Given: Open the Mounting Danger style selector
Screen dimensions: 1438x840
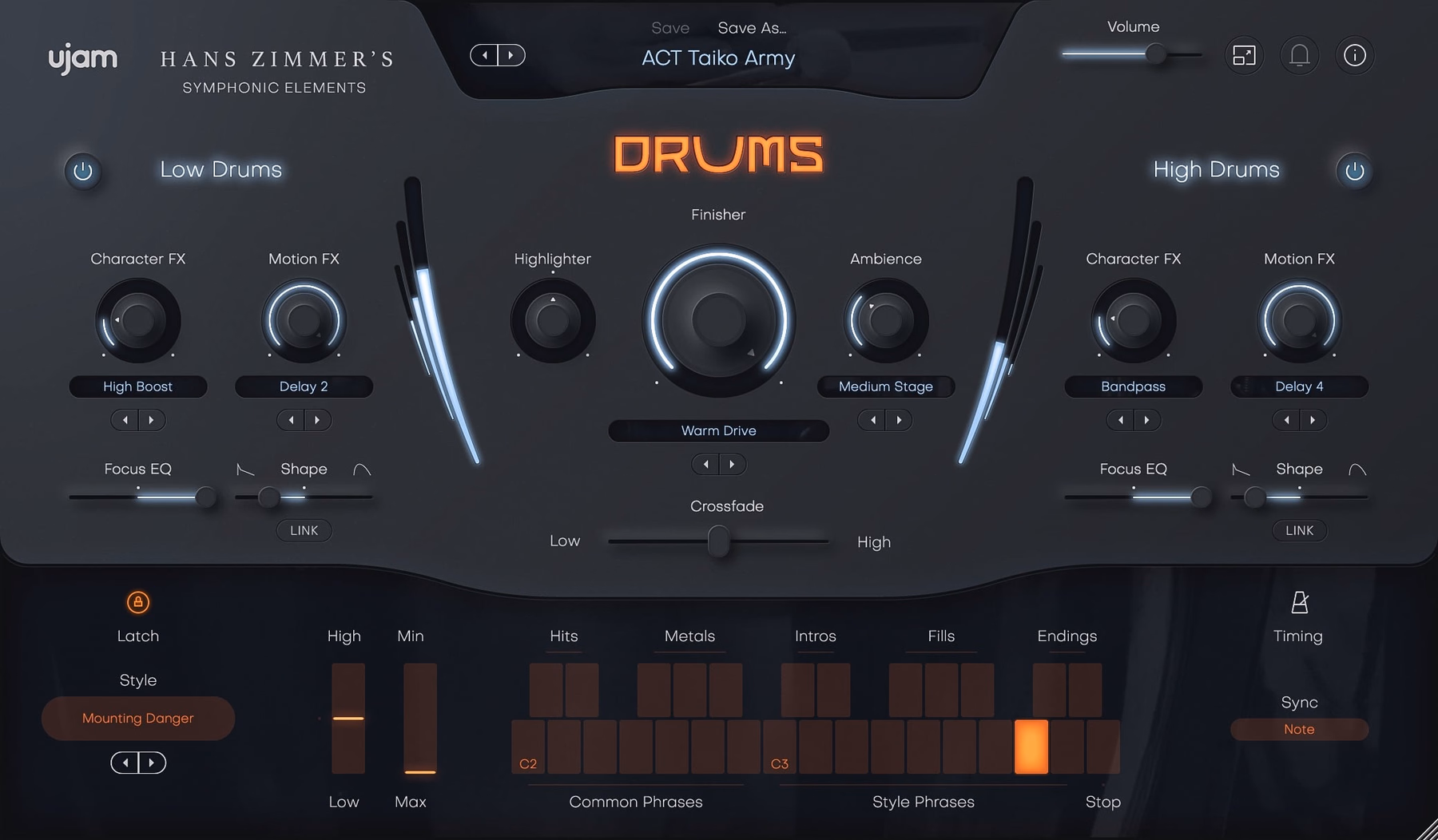Looking at the screenshot, I should 138,719.
